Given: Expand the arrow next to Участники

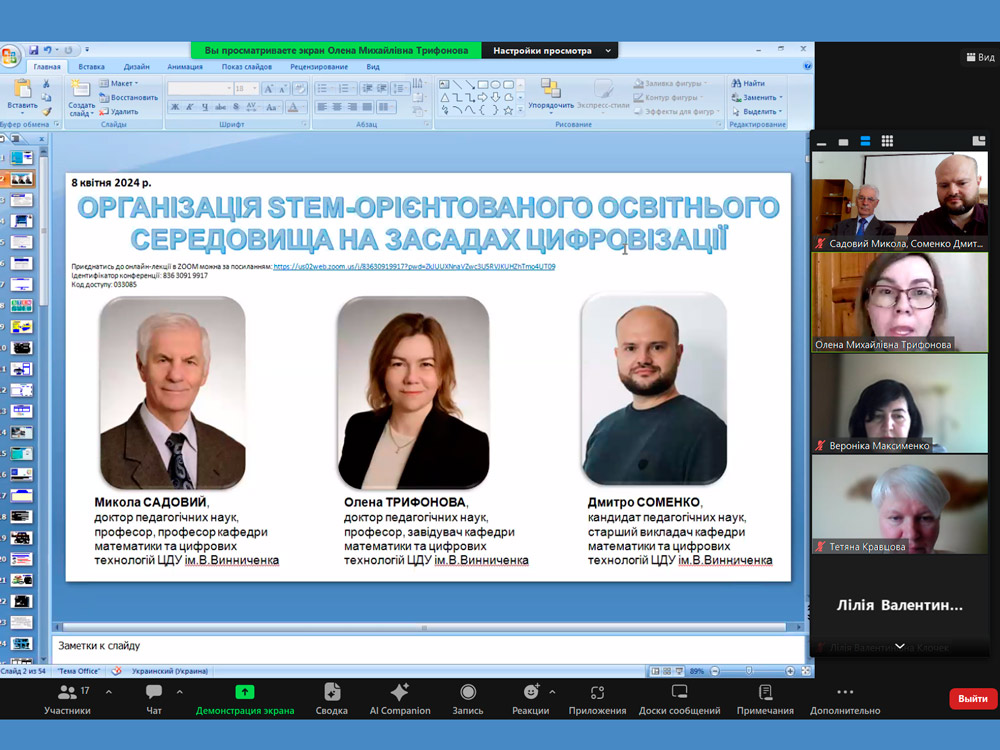Looking at the screenshot, I should click(108, 692).
